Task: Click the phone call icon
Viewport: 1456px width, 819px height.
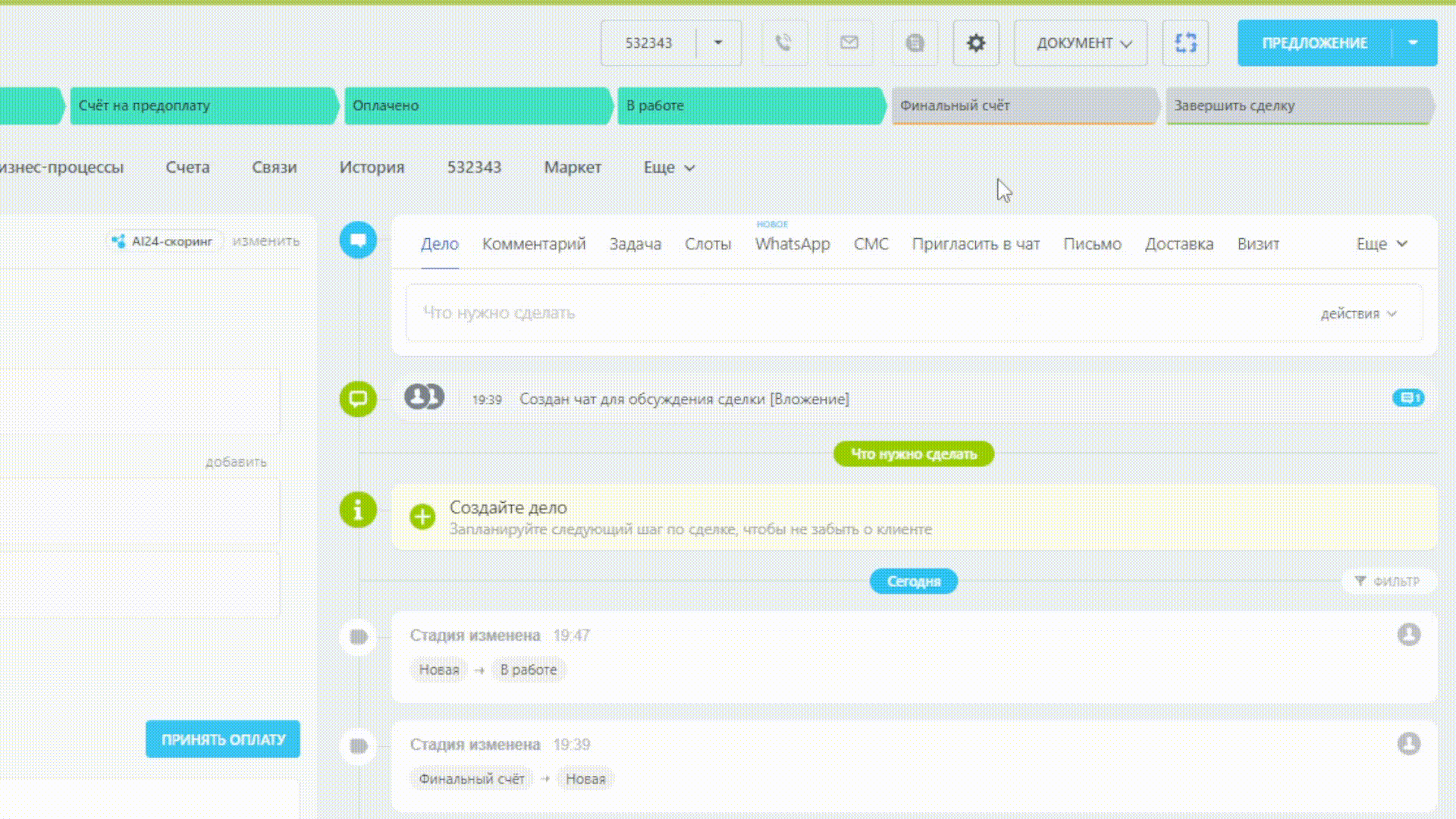Action: click(783, 43)
